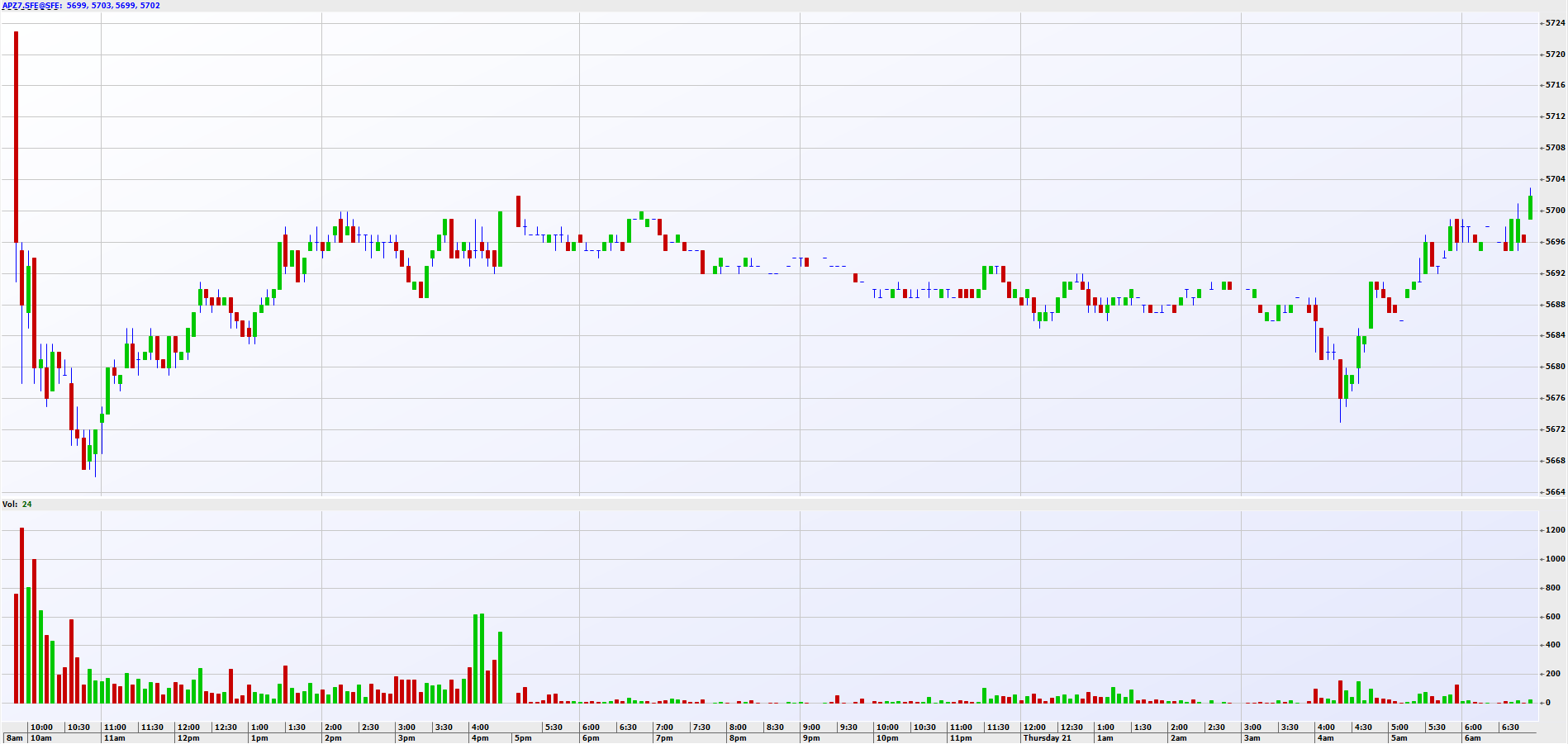This screenshot has height=744, width=1568.
Task: Click the 10pm hour label
Action: coord(886,738)
